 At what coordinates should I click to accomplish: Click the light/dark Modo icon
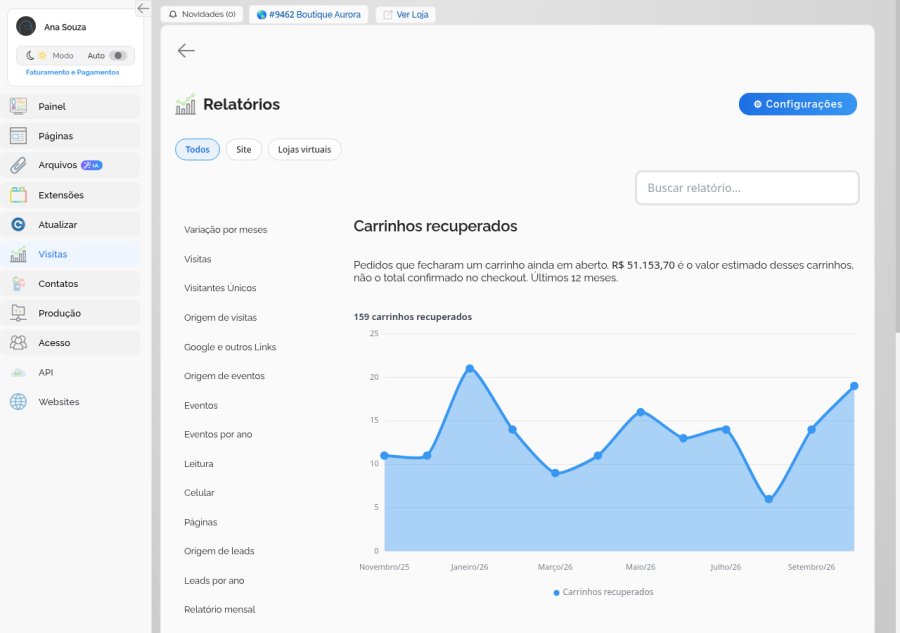click(x=36, y=56)
